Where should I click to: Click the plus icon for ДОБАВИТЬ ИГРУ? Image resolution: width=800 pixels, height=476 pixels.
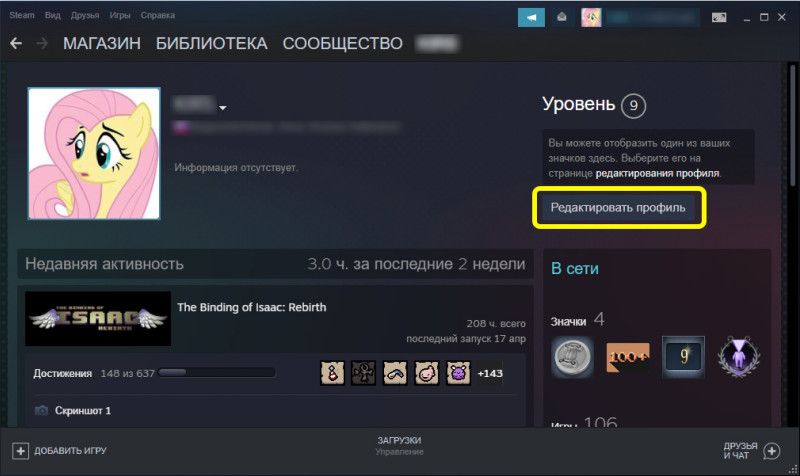click(20, 451)
